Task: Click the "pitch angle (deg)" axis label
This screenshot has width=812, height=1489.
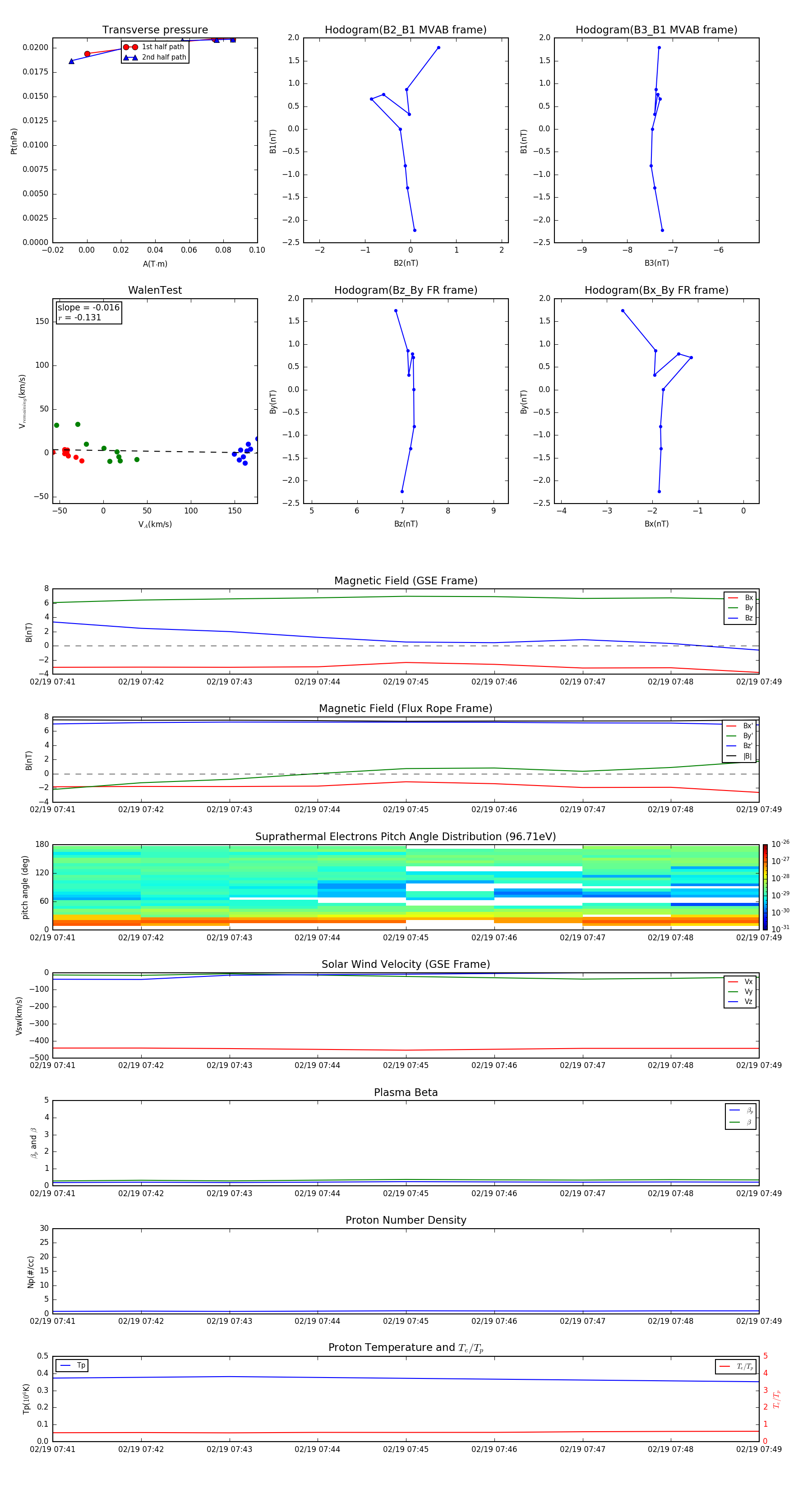Action: (x=25, y=887)
